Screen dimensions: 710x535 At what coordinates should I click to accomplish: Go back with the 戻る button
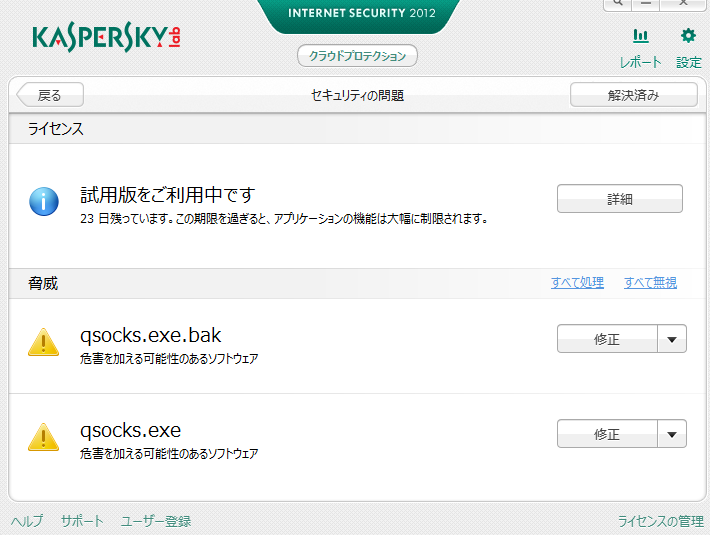point(50,95)
